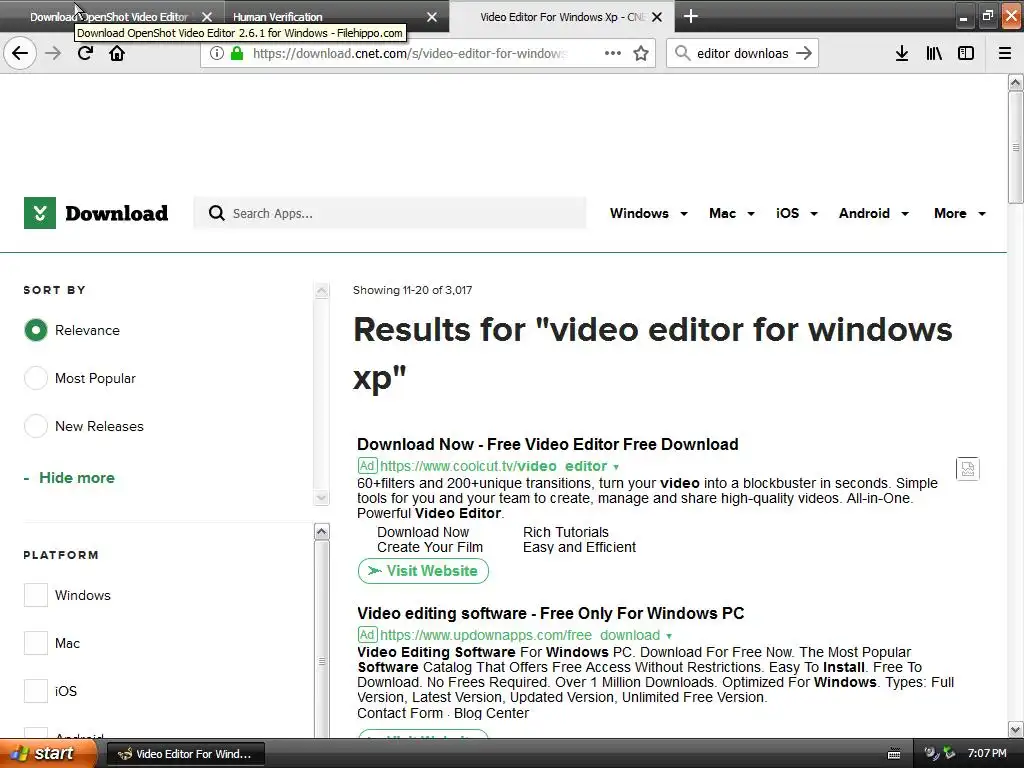Check the Windows platform checkbox
The height and width of the screenshot is (768, 1024).
[x=36, y=595]
